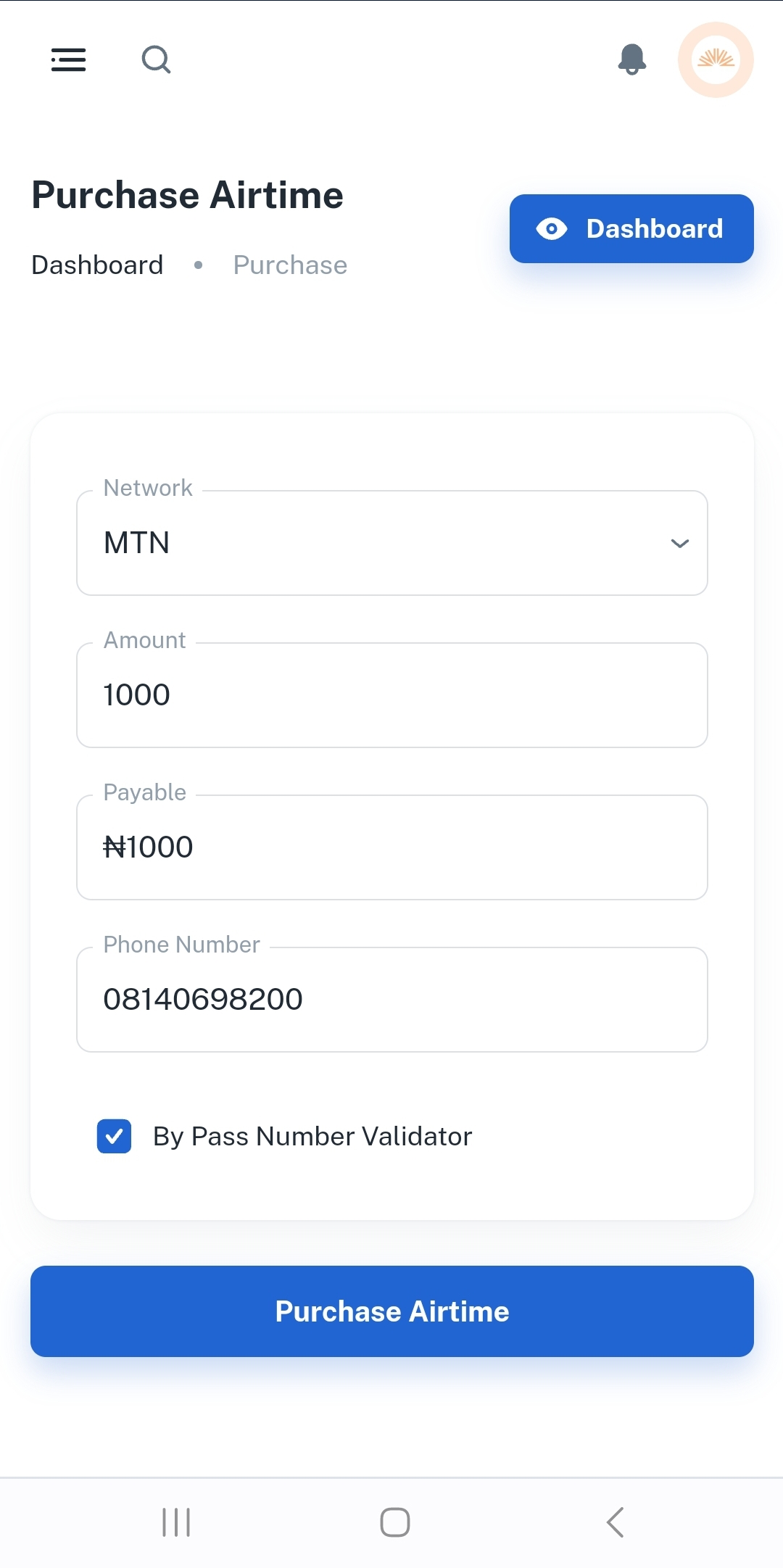Open the MTN network dropdown
Viewport: 783px width, 1568px height.
click(391, 543)
